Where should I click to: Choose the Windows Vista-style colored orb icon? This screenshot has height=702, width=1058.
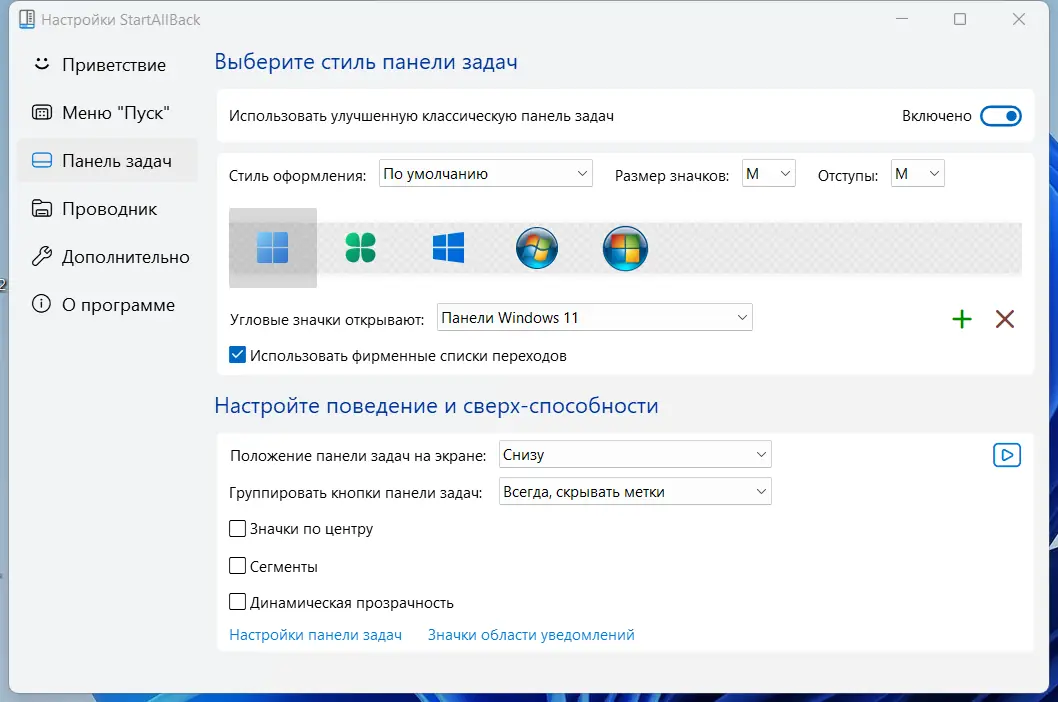click(x=625, y=248)
